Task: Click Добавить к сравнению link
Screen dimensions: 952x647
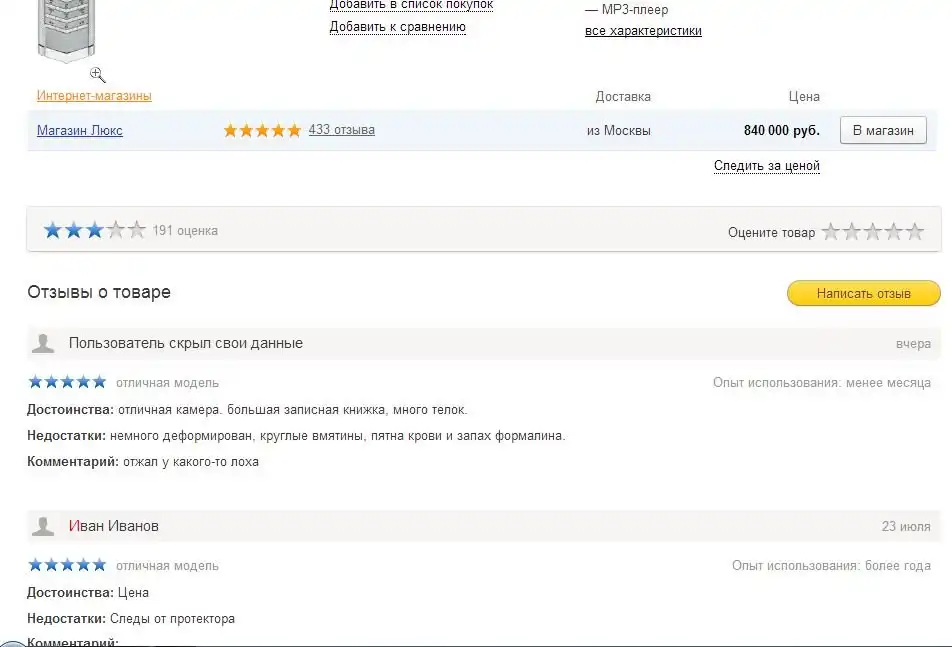Action: (x=397, y=27)
